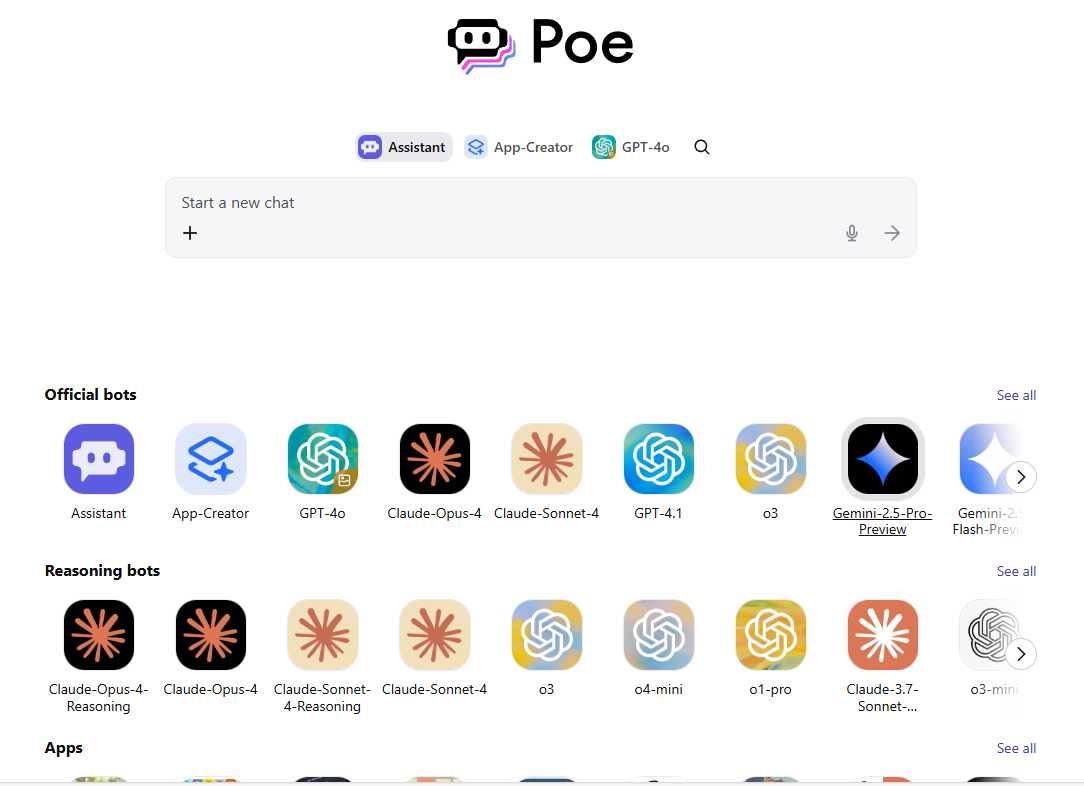This screenshot has width=1084, height=786.
Task: Click See all for Reasoning bots
Action: click(1016, 571)
